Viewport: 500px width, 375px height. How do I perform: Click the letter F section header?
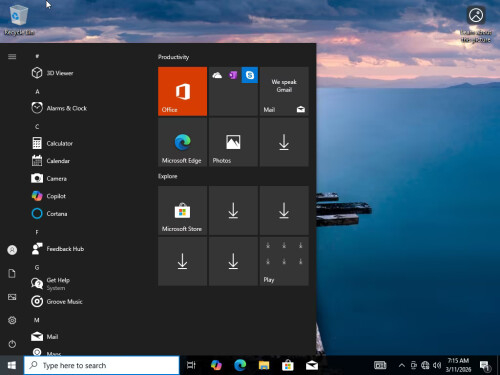pyautogui.click(x=37, y=232)
